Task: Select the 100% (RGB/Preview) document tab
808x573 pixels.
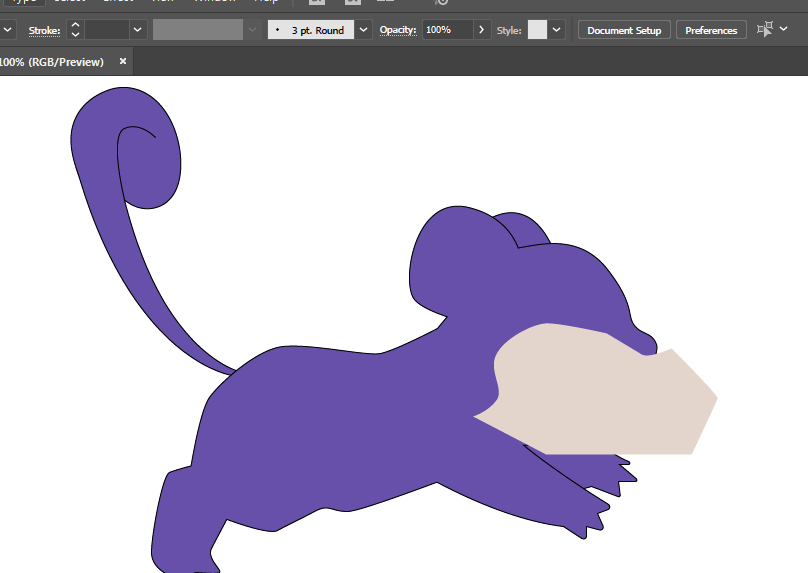Action: click(52, 62)
